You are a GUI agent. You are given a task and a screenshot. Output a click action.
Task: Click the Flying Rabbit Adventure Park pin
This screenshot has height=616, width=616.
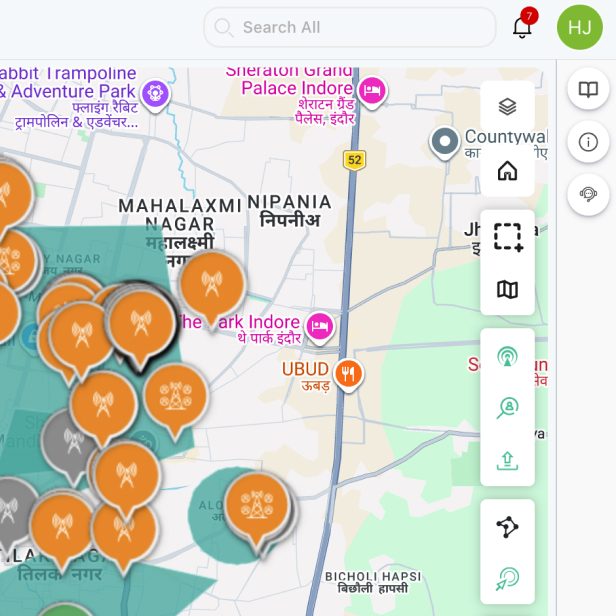point(155,94)
